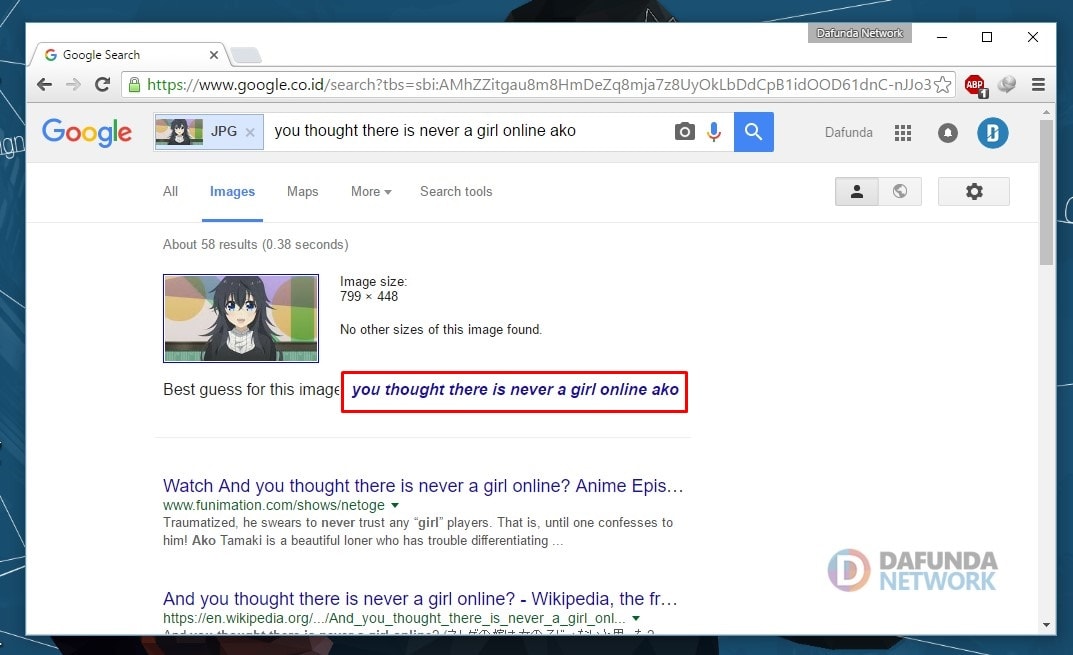Bookmark this page with the star icon

(942, 85)
